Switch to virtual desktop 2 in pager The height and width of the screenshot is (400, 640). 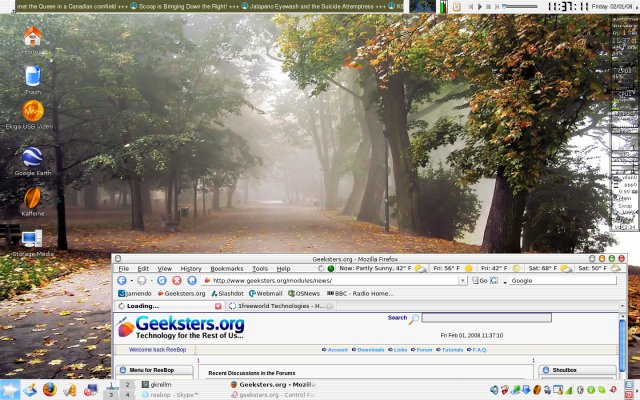click(128, 384)
